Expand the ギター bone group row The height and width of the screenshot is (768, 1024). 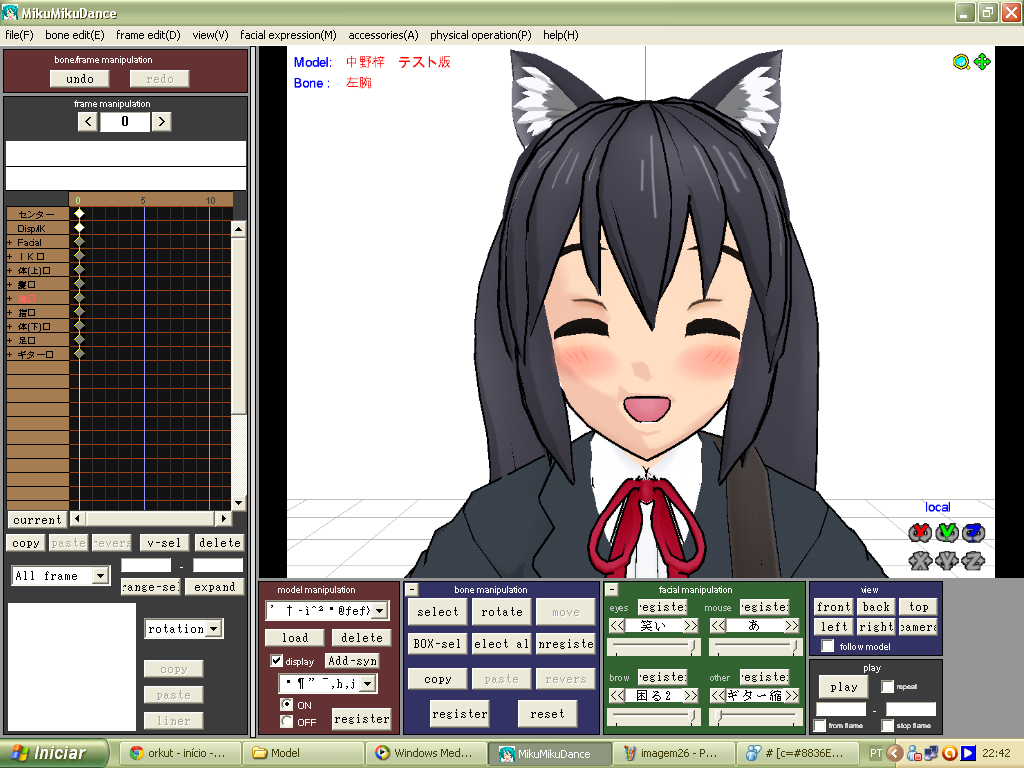click(9, 354)
